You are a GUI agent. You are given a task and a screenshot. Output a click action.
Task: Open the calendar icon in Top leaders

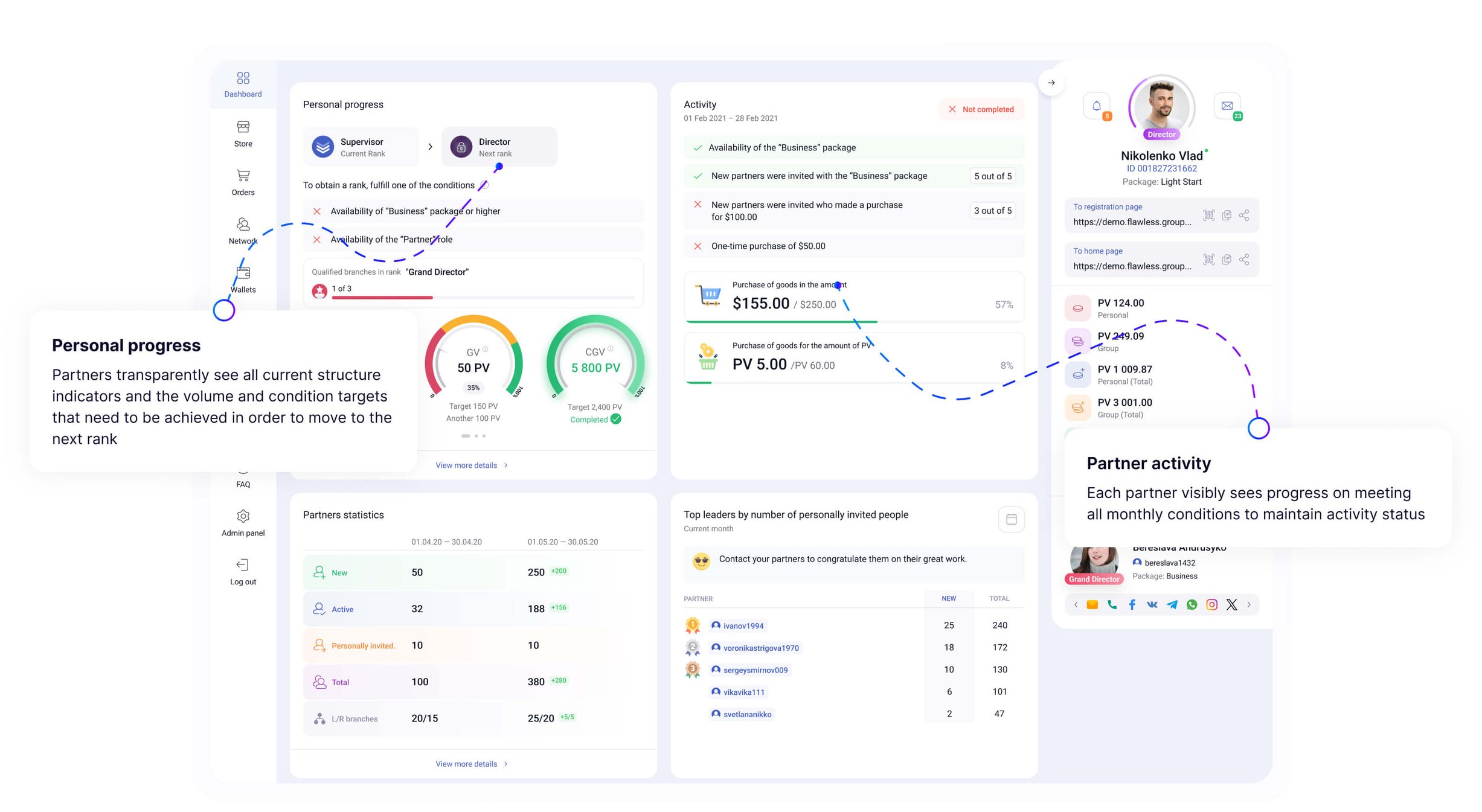pos(1011,519)
